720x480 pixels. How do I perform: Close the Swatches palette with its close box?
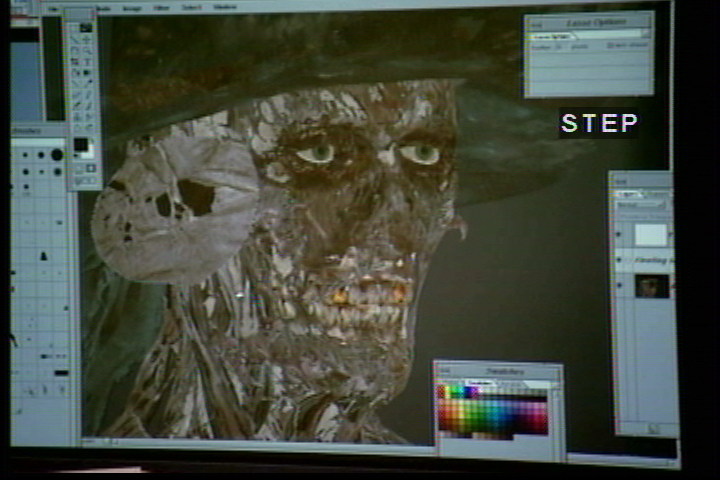444,371
